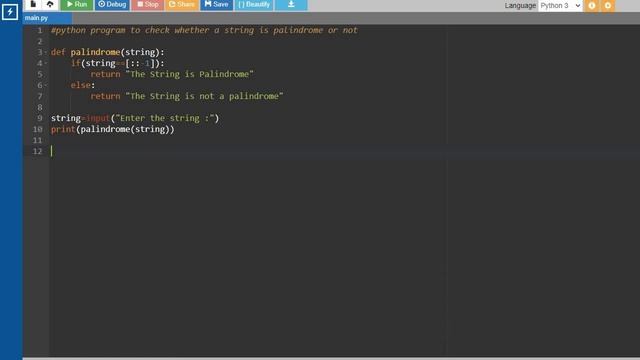Viewport: 640px width, 360px height.
Task: Click the Stop button
Action: point(148,4)
